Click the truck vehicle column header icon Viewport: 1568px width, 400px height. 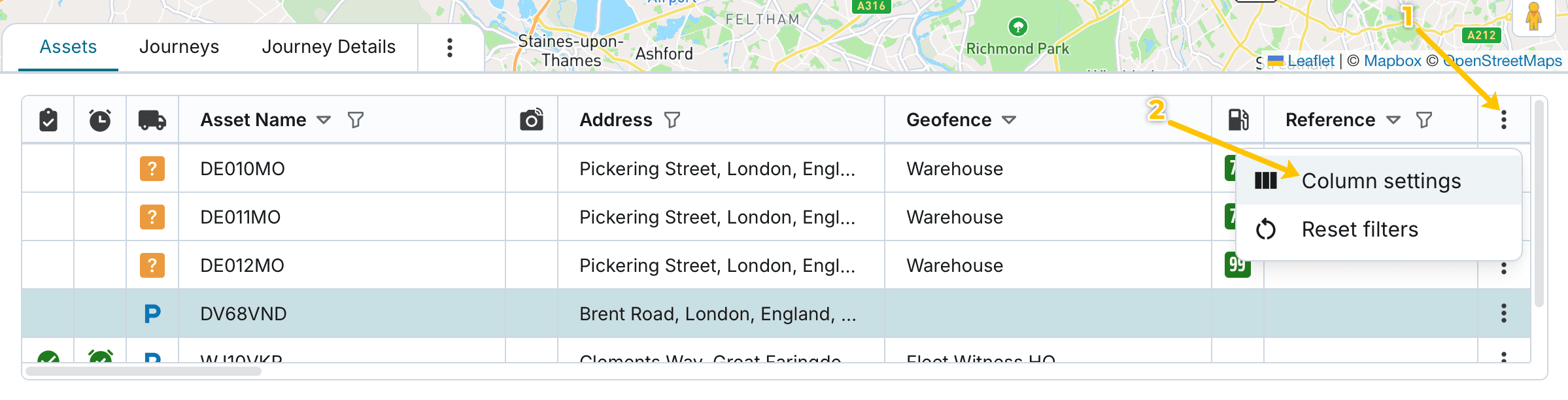(x=152, y=120)
